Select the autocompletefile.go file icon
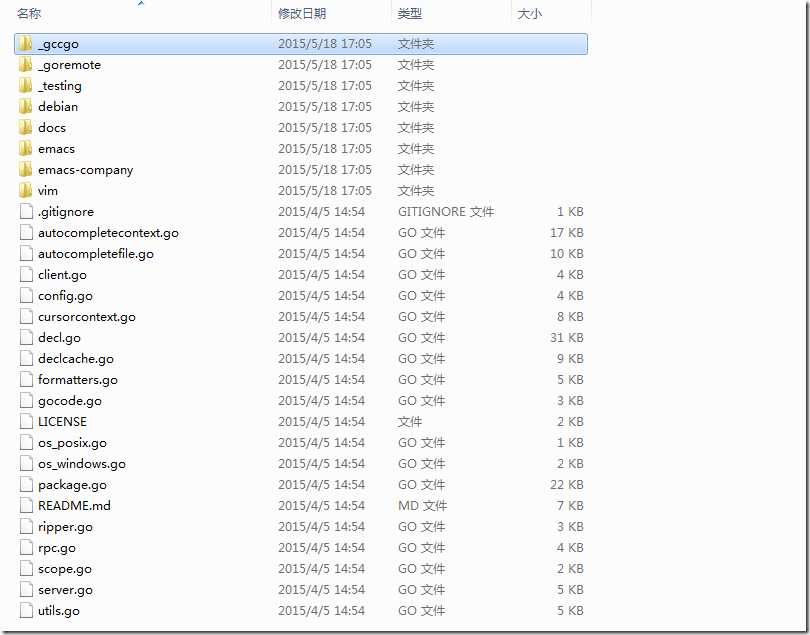The height and width of the screenshot is (635, 810). point(26,254)
